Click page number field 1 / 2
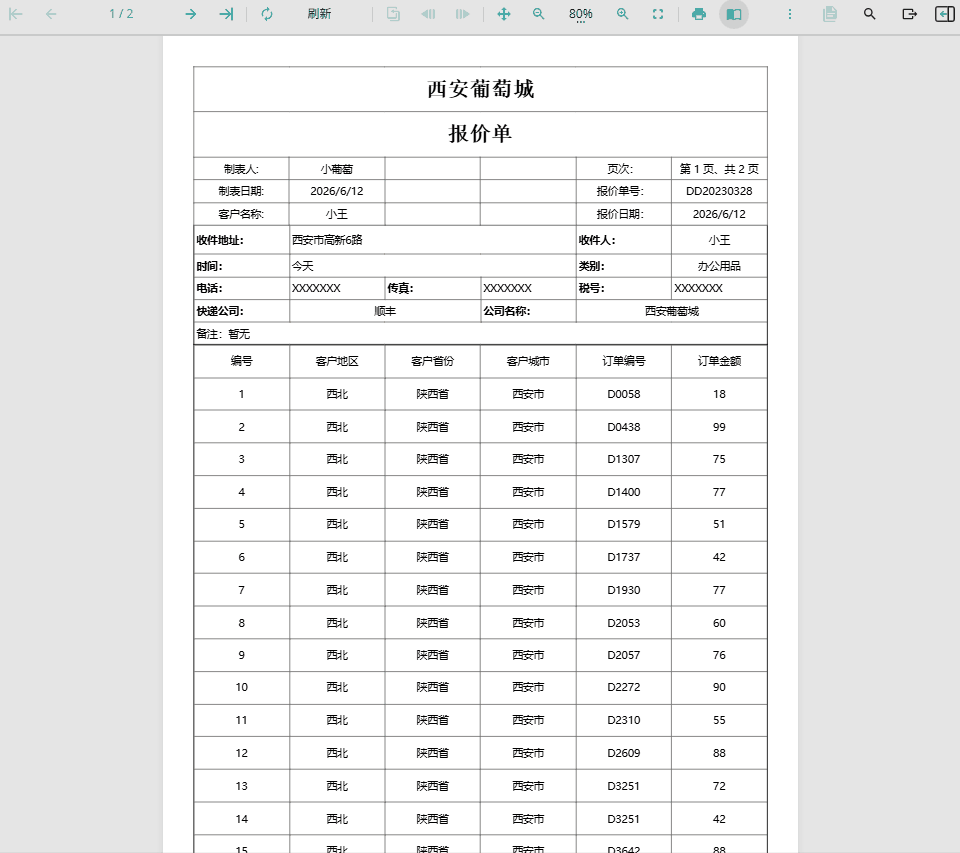The image size is (960, 853). (121, 13)
